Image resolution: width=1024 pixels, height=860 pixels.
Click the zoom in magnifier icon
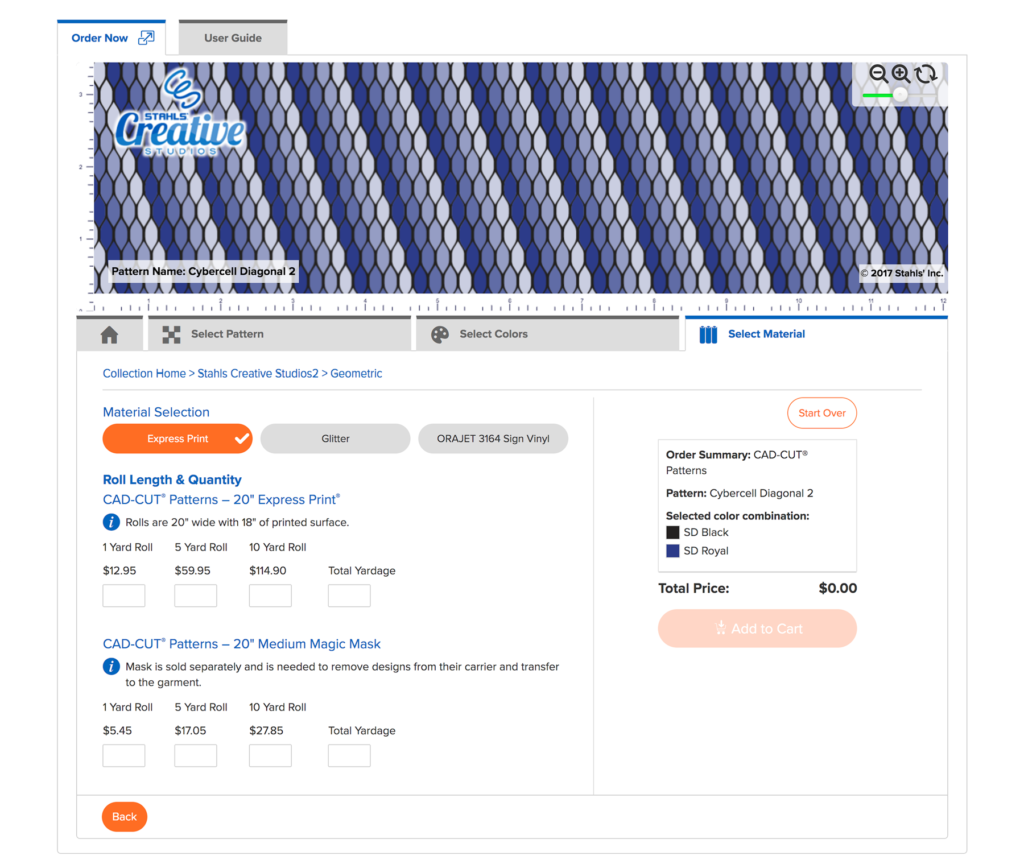[x=900, y=74]
